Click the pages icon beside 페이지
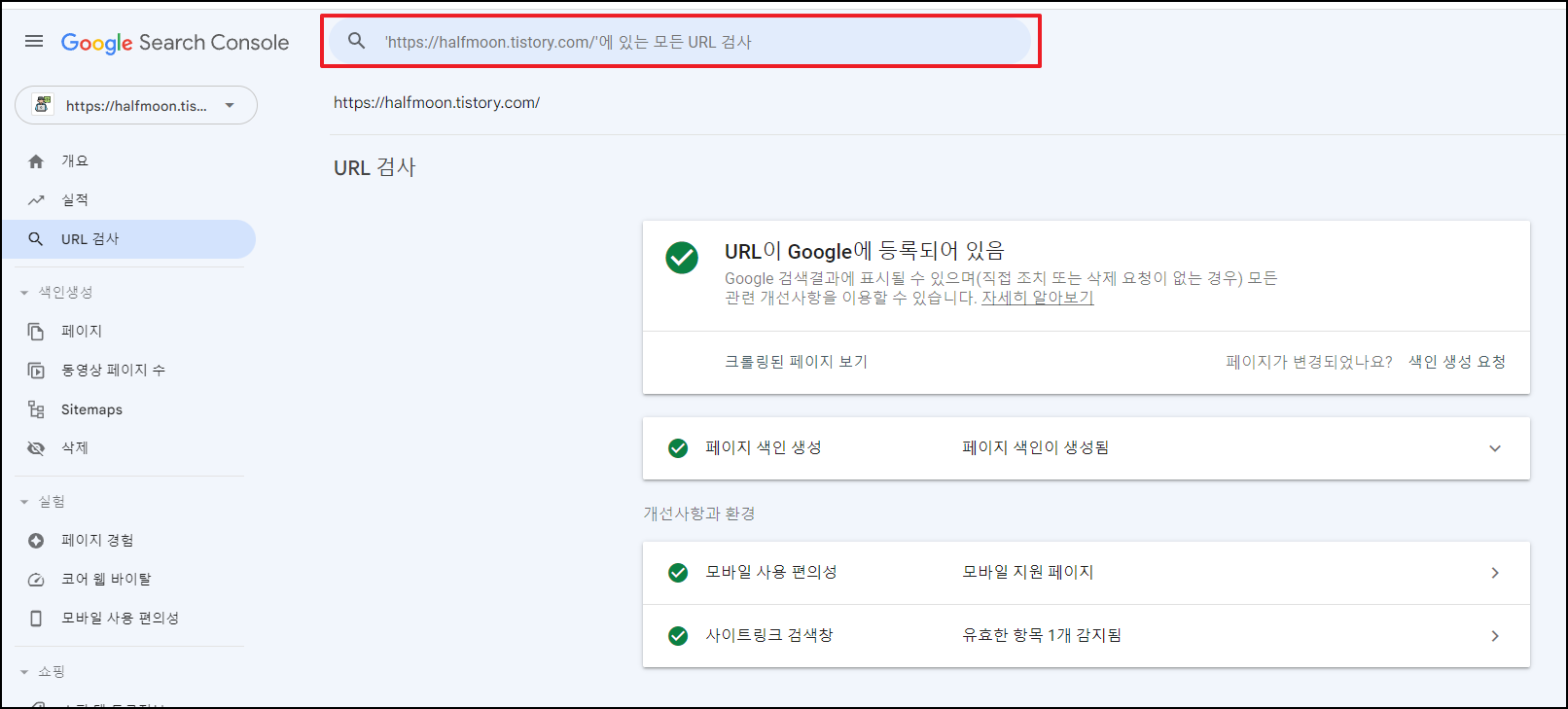Screen dimensions: 1568x709 tap(36, 332)
